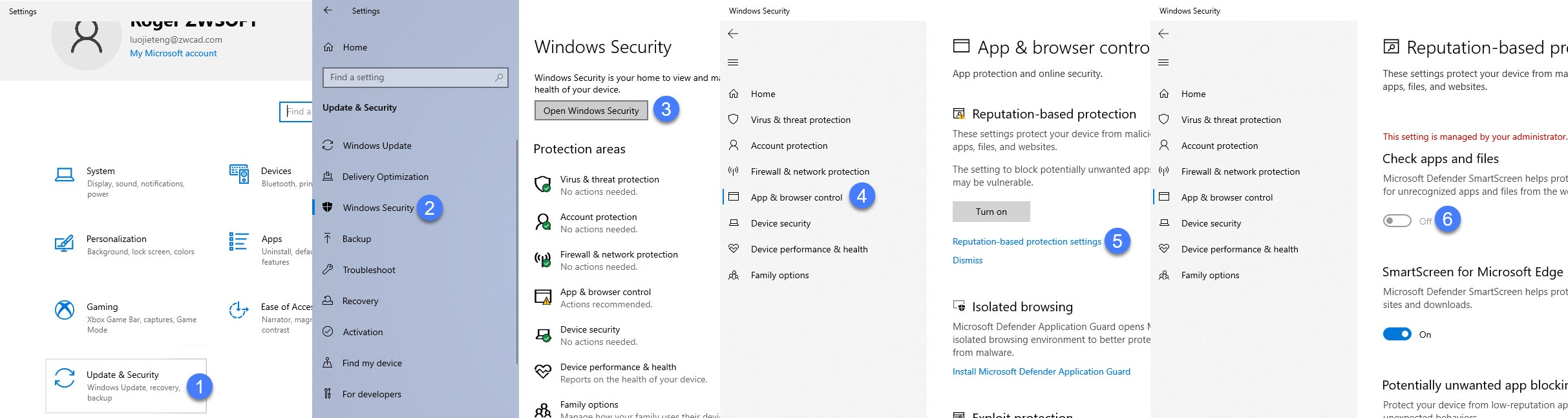This screenshot has height=418, width=1568.
Task: Open Virus & threat protection under Protection areas
Action: pyautogui.click(x=597, y=185)
